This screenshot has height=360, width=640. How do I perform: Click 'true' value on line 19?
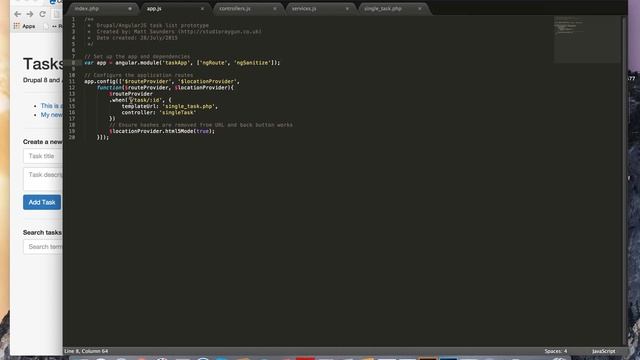click(x=202, y=131)
